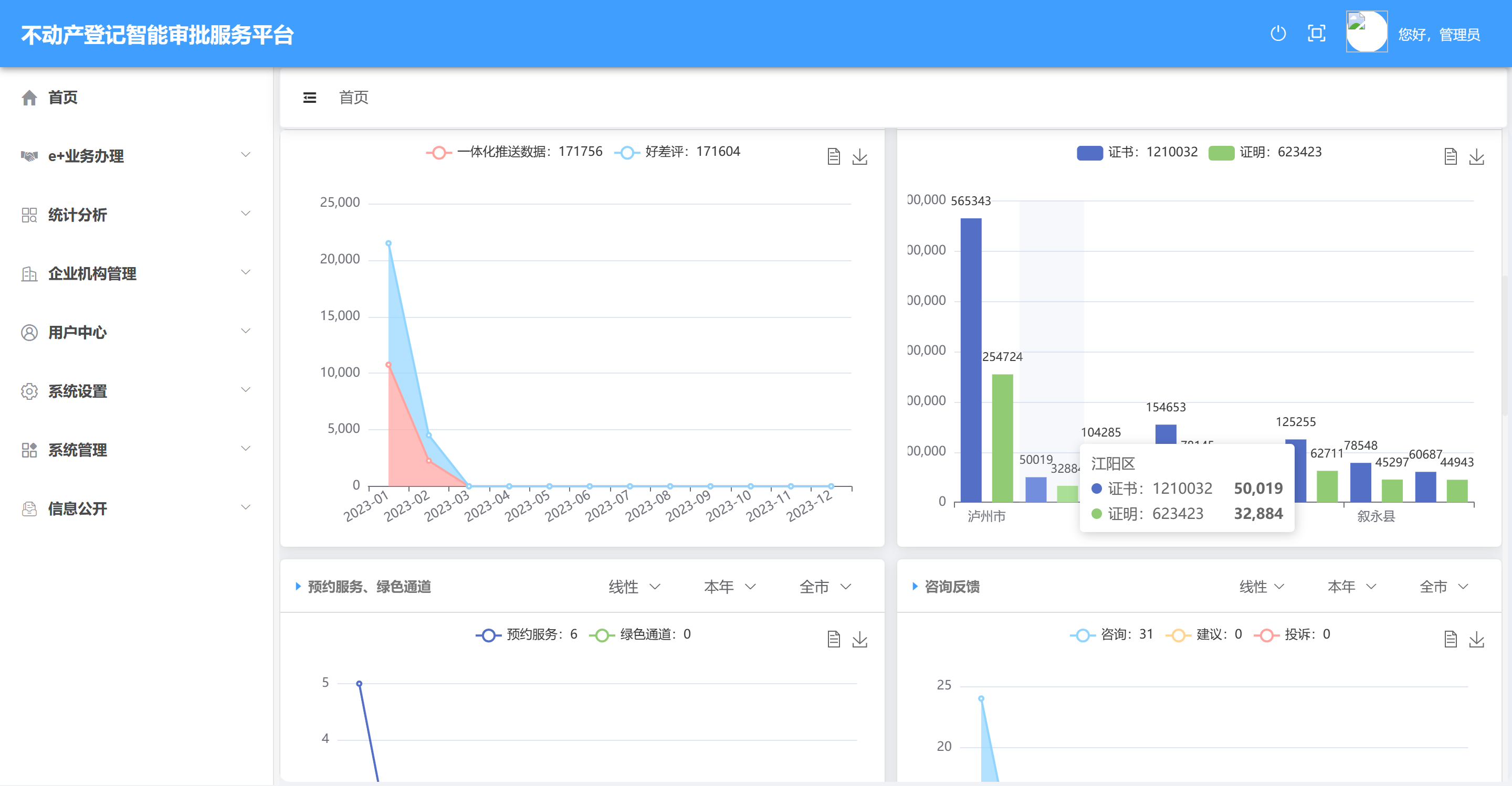
Task: Open the 用户中心 menu
Action: point(136,332)
